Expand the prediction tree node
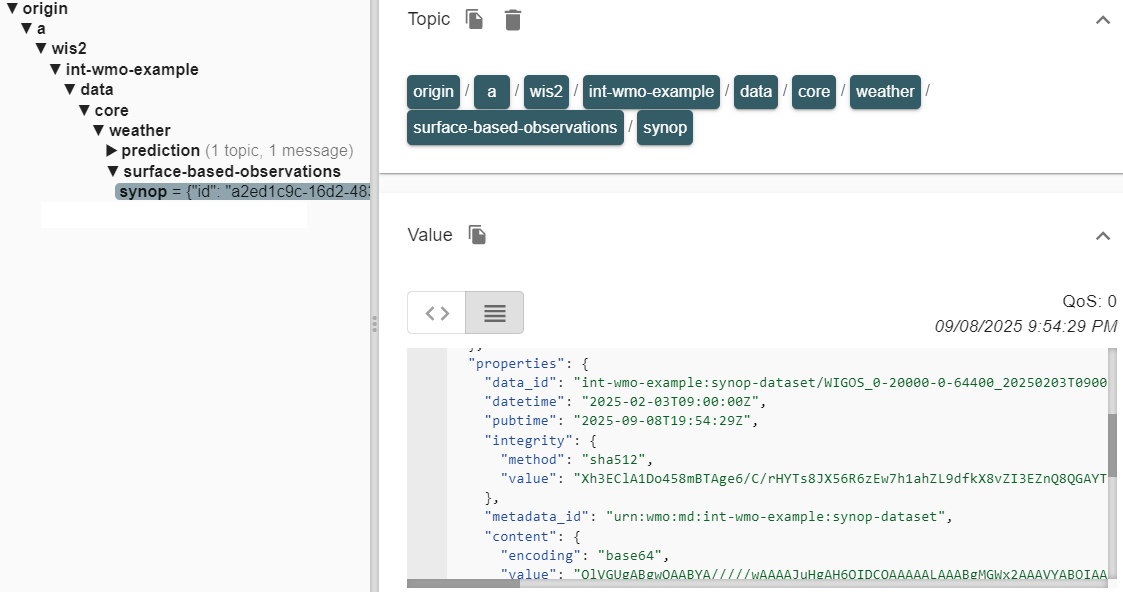 [111, 150]
